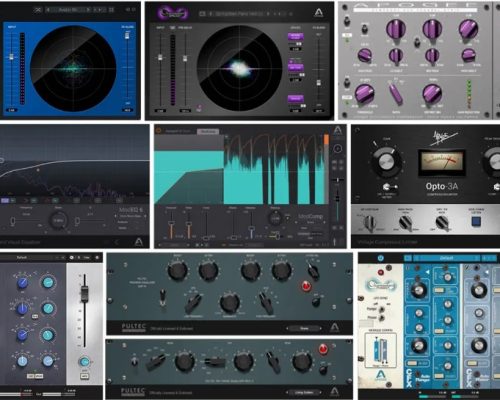
Task: Click the Dry/Wet mix knob on Opto-3A
Action: click(442, 222)
